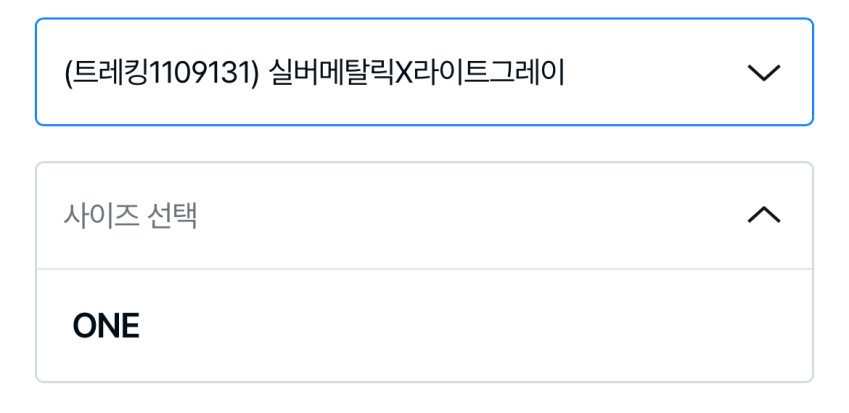
Task: Click the 트레킹1109131 product color field
Action: click(424, 73)
